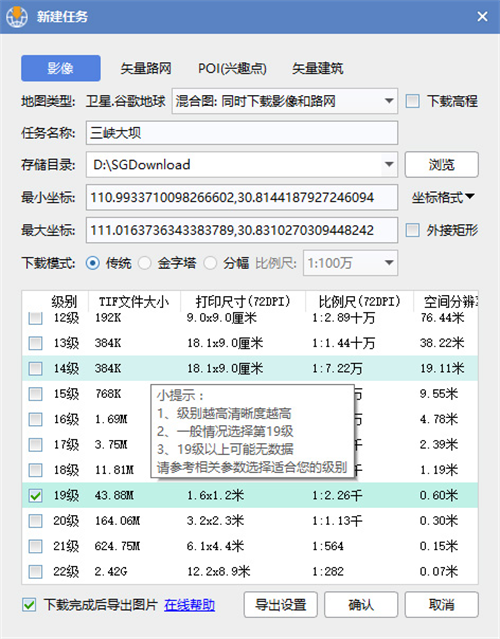Click the 1:564 scale cell

[x=328, y=546]
